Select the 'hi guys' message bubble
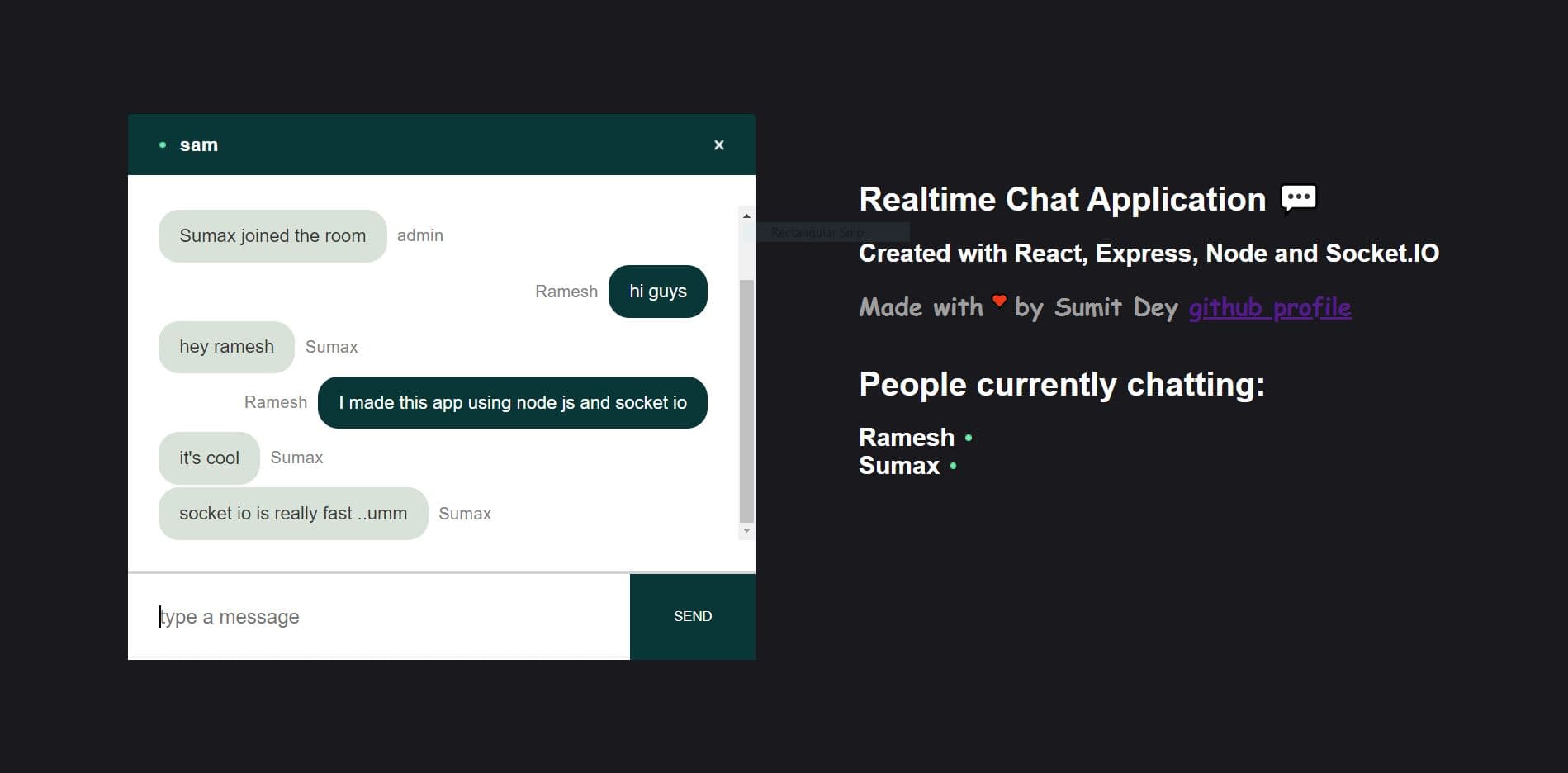The width and height of the screenshot is (1568, 773). (657, 292)
